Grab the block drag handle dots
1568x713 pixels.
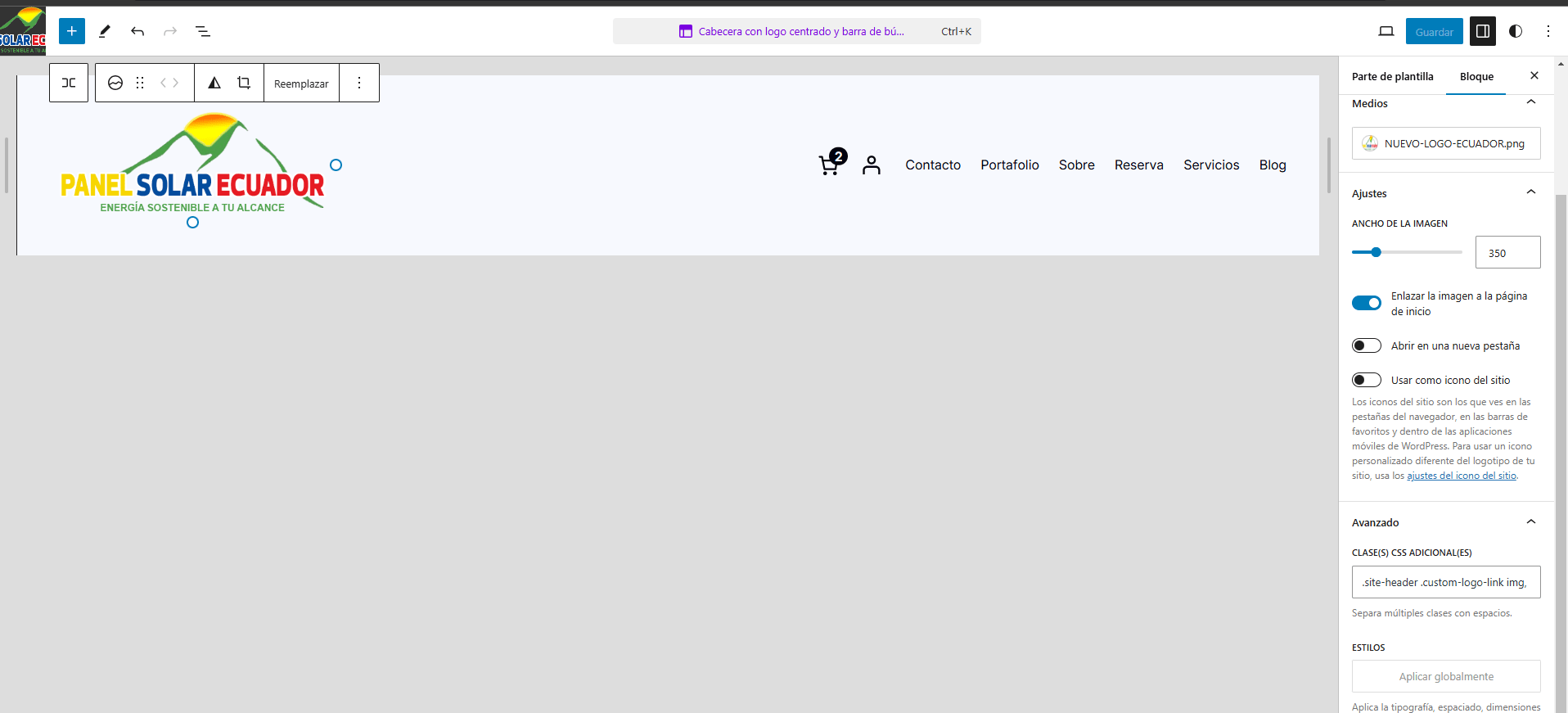coord(140,83)
